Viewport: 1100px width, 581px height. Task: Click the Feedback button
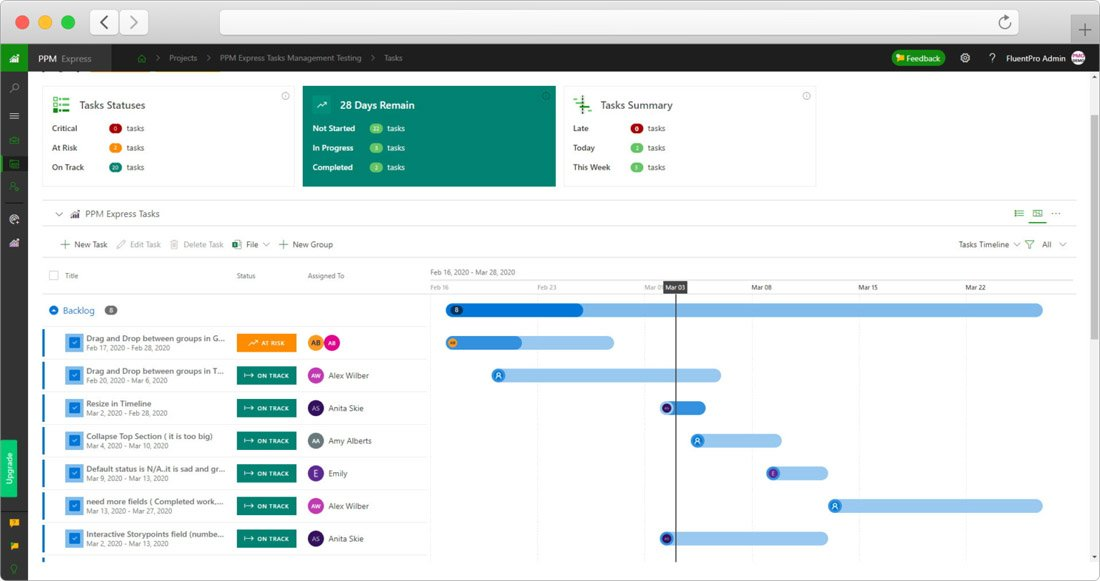(918, 58)
